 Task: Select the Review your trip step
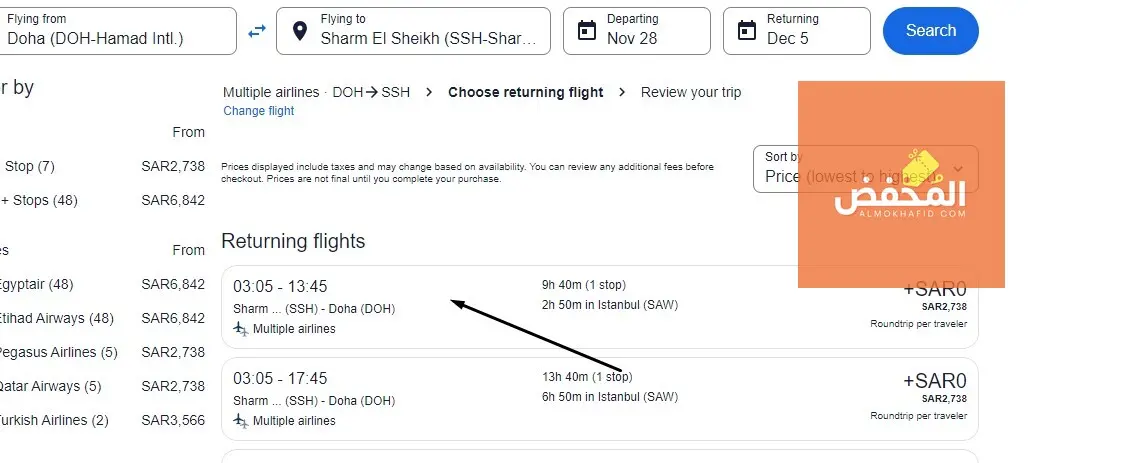pos(691,92)
